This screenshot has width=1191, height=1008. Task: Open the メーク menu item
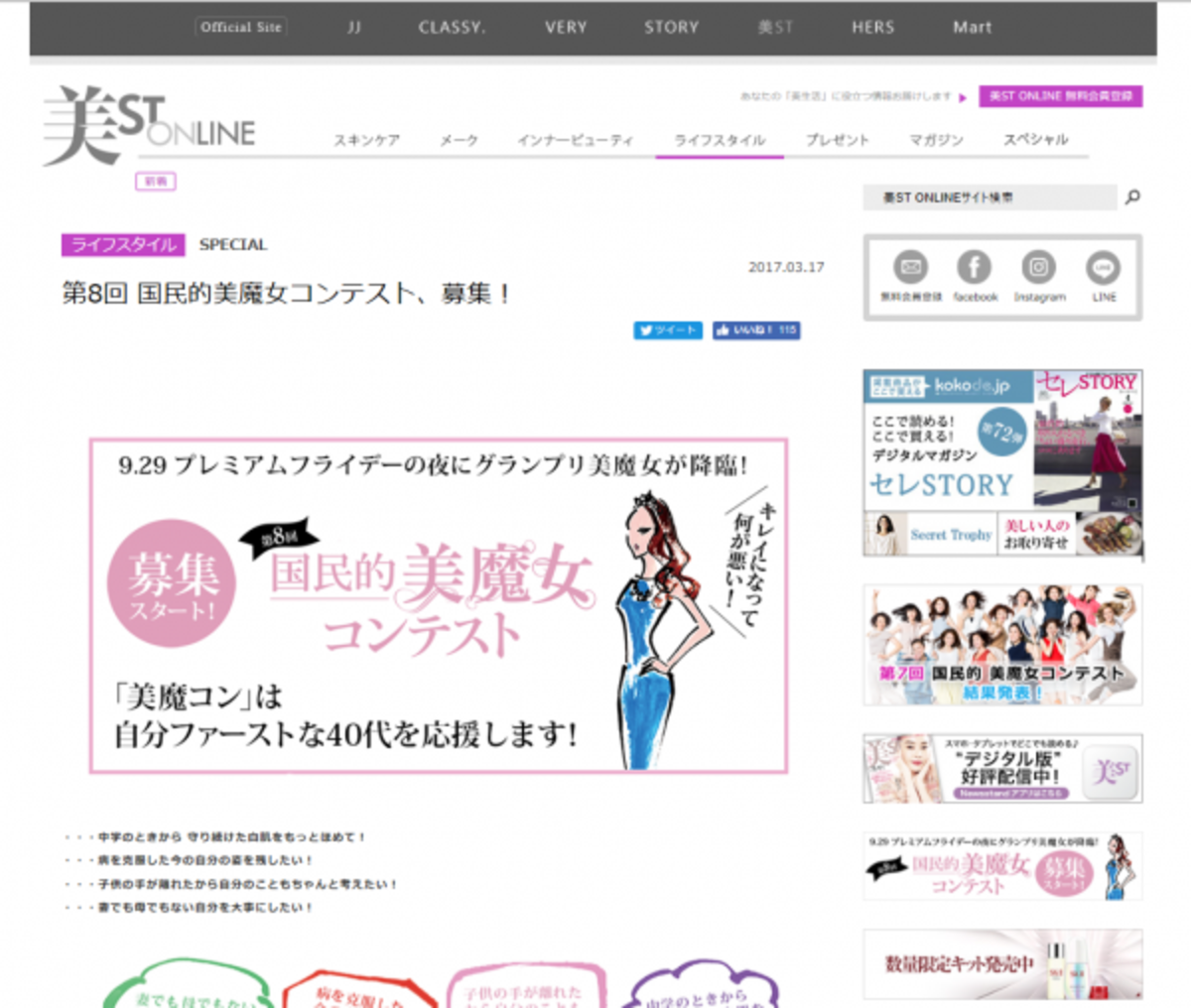tap(459, 140)
